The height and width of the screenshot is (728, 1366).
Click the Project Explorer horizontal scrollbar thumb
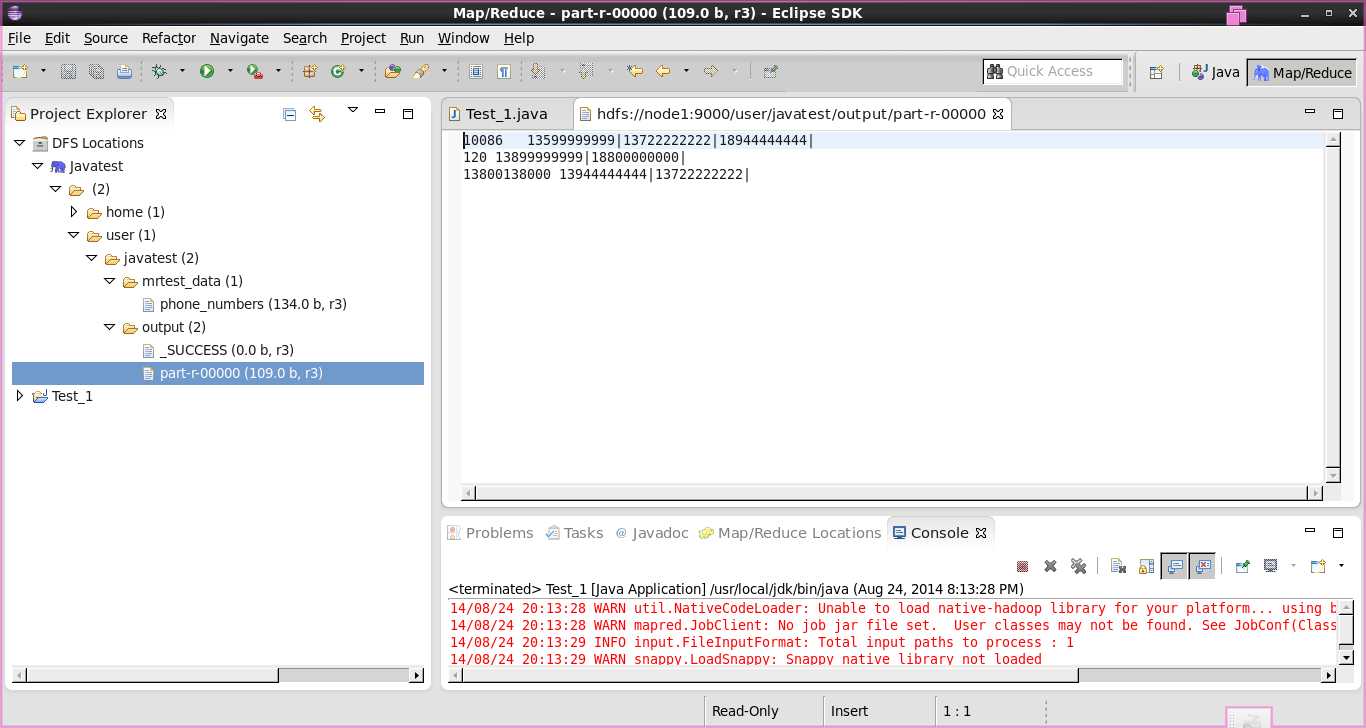153,675
